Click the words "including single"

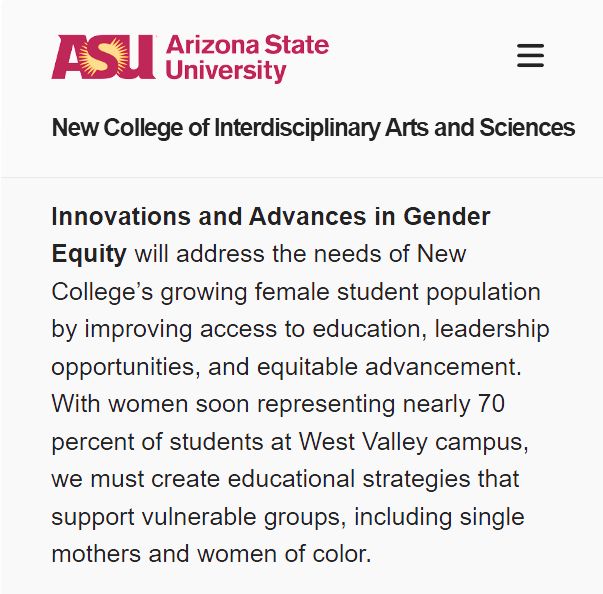[x=438, y=517]
